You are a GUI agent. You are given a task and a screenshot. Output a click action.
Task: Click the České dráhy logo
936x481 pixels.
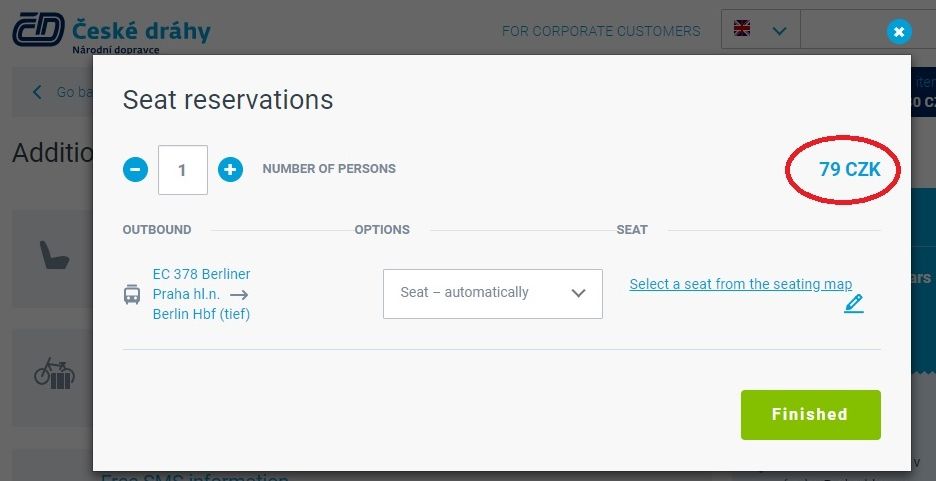pos(112,32)
